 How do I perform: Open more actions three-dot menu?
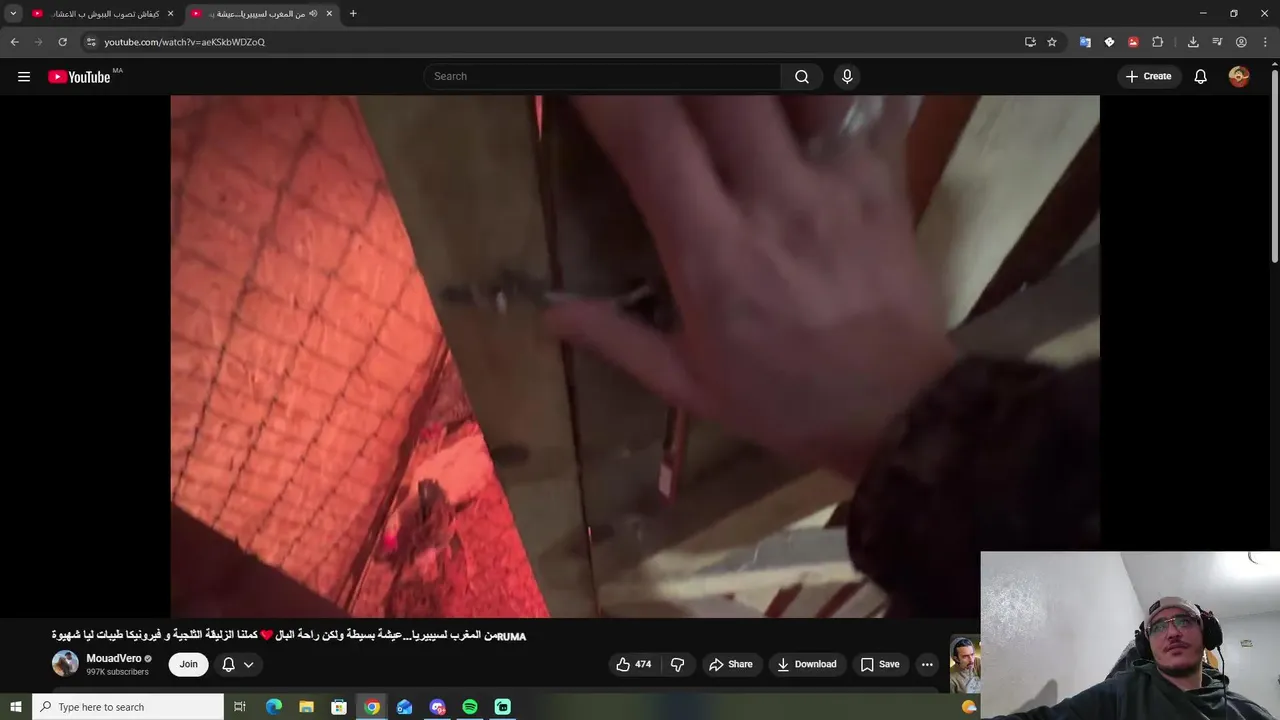coord(927,664)
